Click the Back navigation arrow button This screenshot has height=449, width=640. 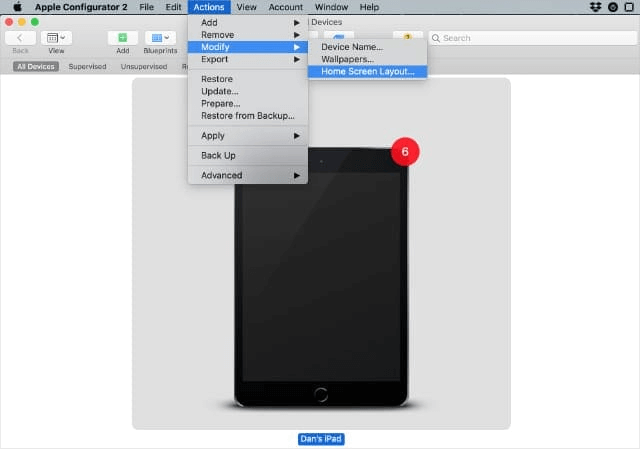(20, 37)
